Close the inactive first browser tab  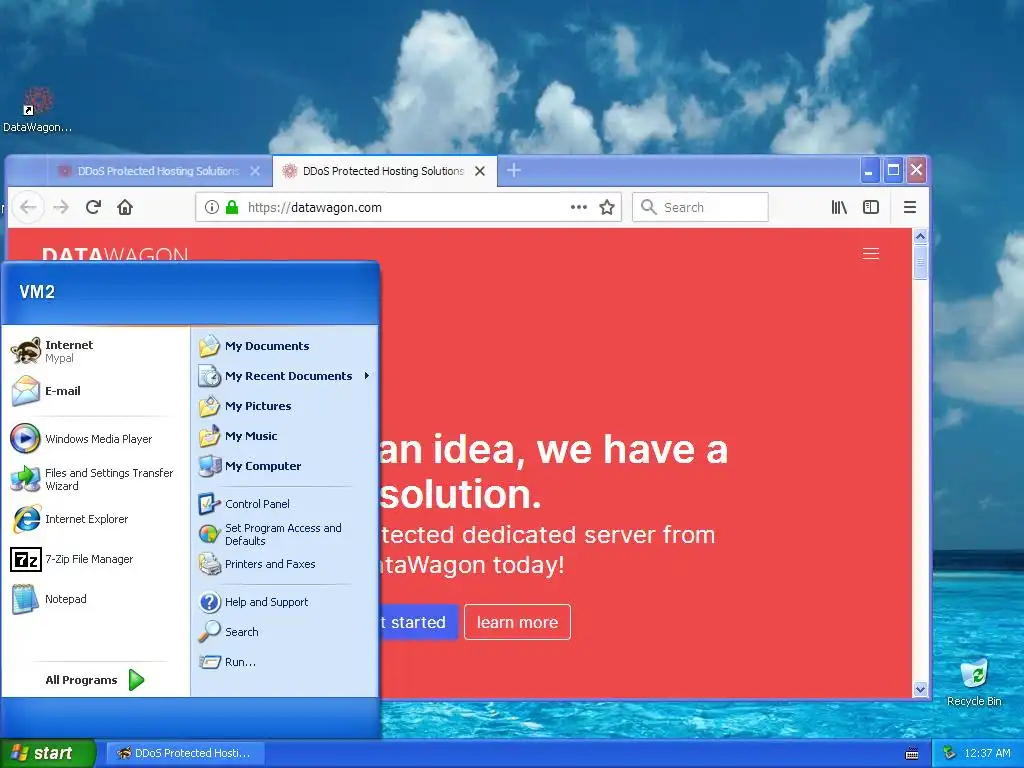pyautogui.click(x=255, y=171)
